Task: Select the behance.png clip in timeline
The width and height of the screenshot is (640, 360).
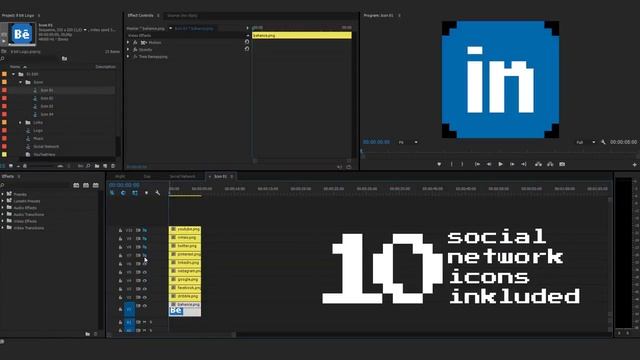Action: click(185, 309)
